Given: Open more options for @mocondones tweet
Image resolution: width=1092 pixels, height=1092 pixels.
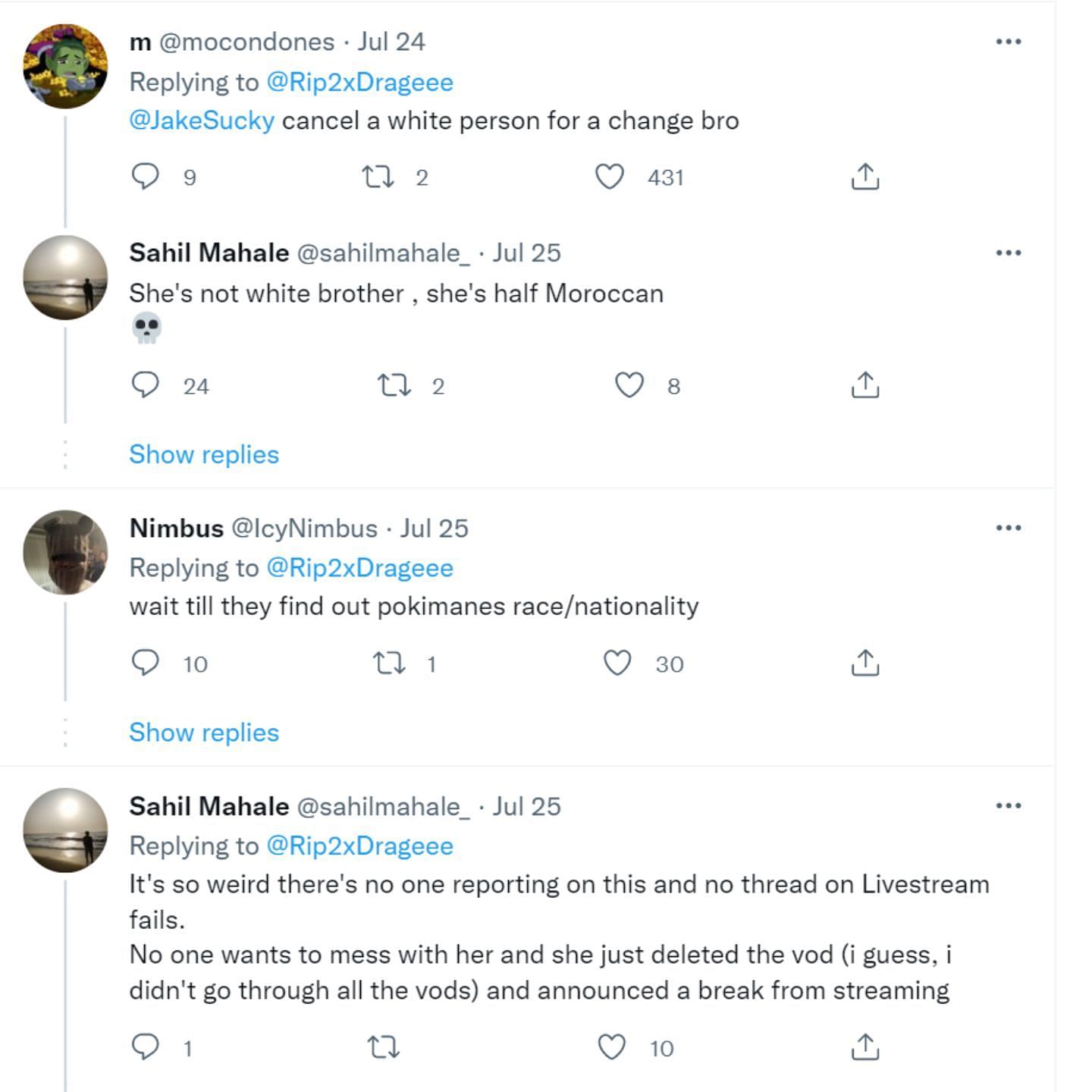Looking at the screenshot, I should (1008, 42).
